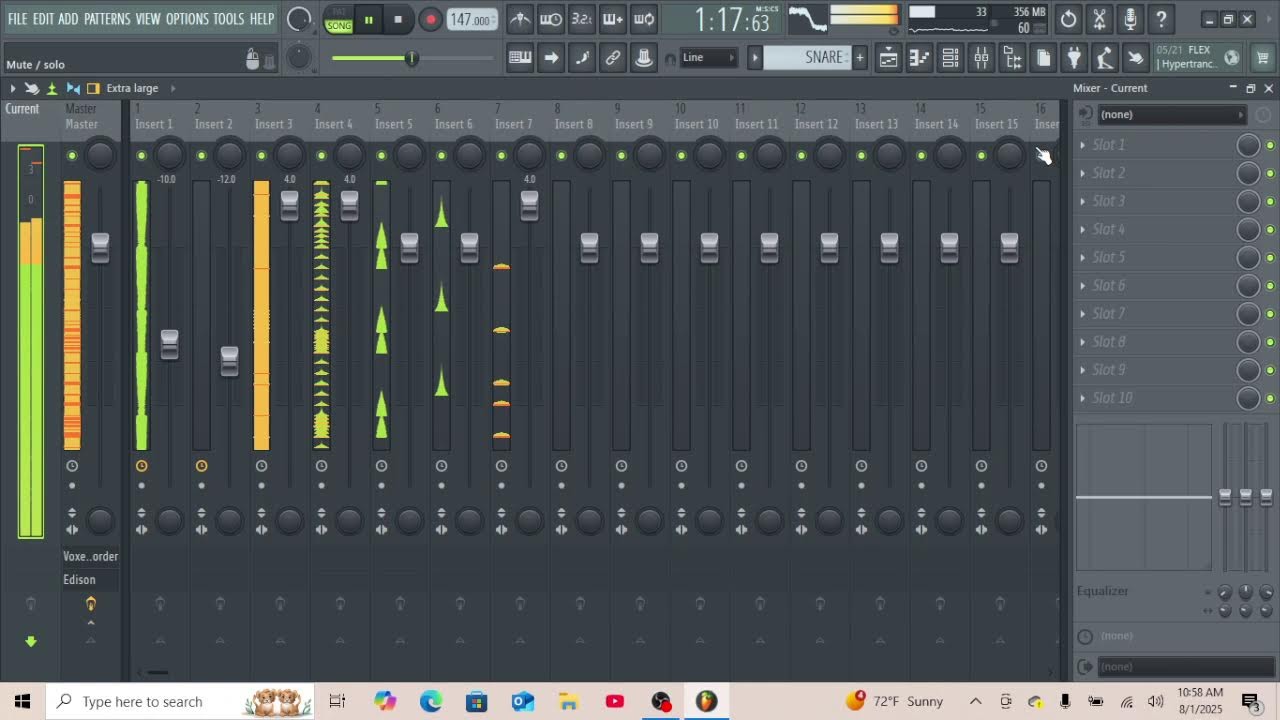The height and width of the screenshot is (720, 1280).
Task: Expand Slot 7 options arrow
Action: pos(1082,313)
